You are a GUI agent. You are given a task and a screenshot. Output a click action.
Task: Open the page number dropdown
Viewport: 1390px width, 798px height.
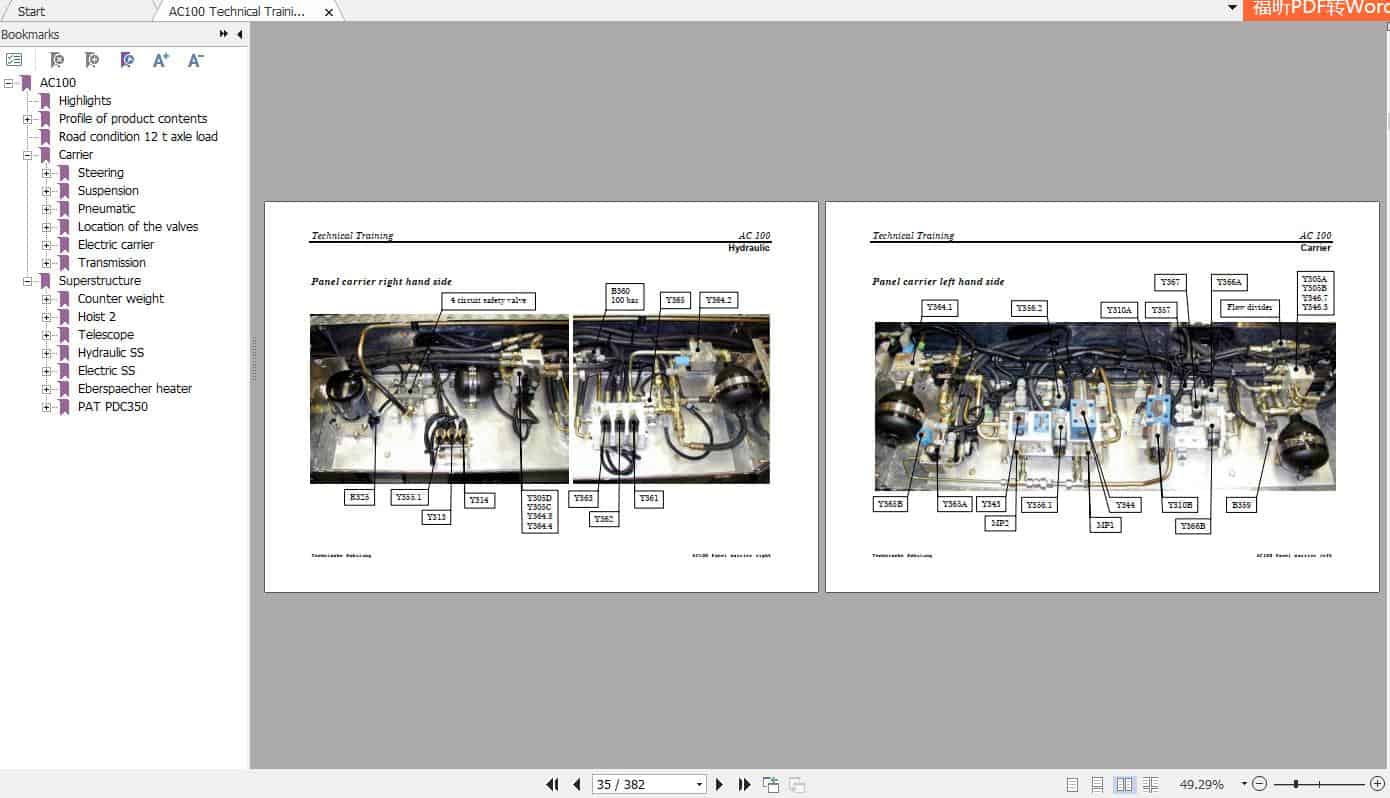(x=697, y=784)
